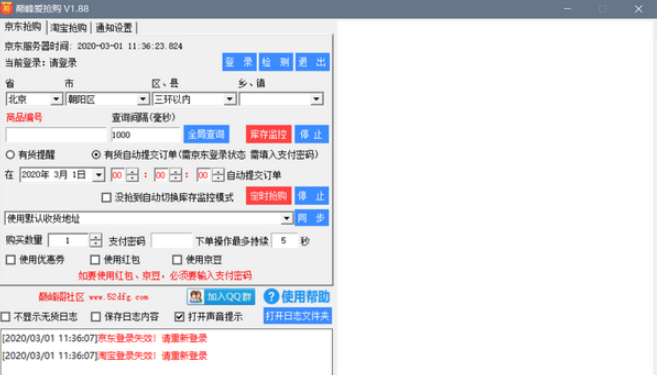Viewport: 657px width, 375px height.
Task: Enable the 使用优惠券 checkbox
Action: point(10,260)
